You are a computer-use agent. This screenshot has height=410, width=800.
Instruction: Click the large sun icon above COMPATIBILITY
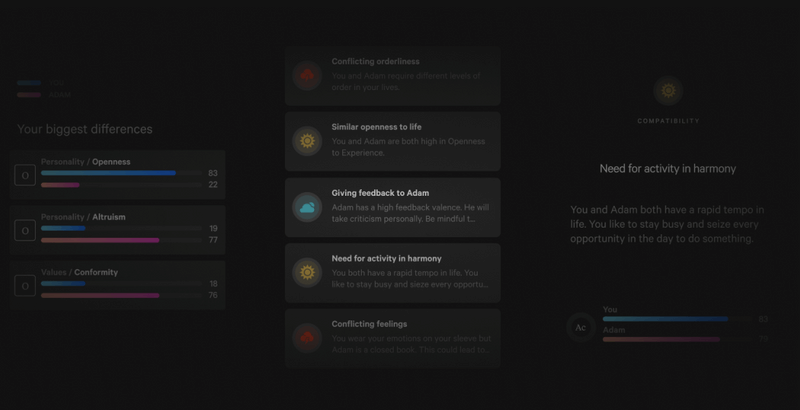(668, 91)
